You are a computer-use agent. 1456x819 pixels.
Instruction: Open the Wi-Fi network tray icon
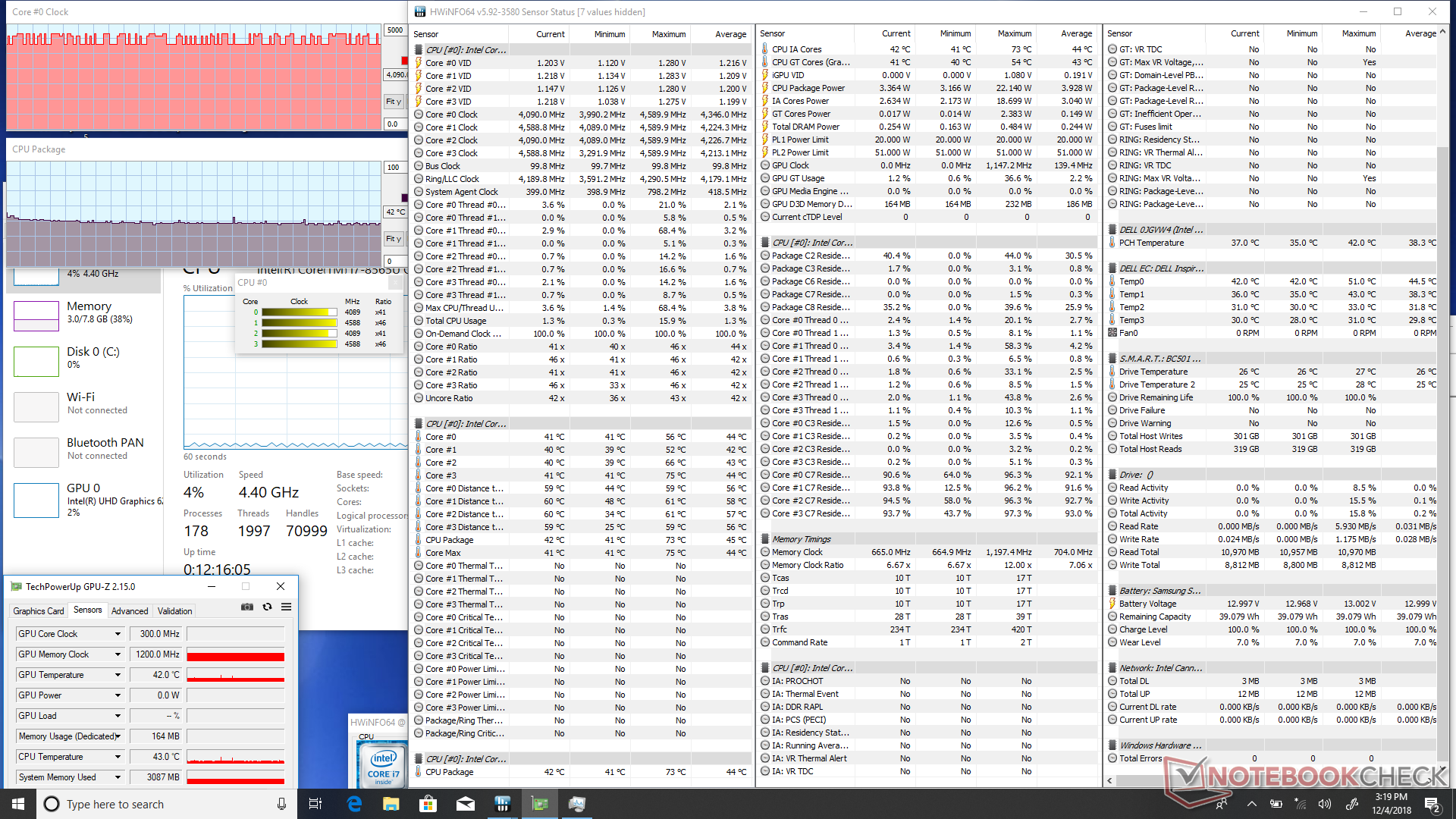click(1301, 804)
